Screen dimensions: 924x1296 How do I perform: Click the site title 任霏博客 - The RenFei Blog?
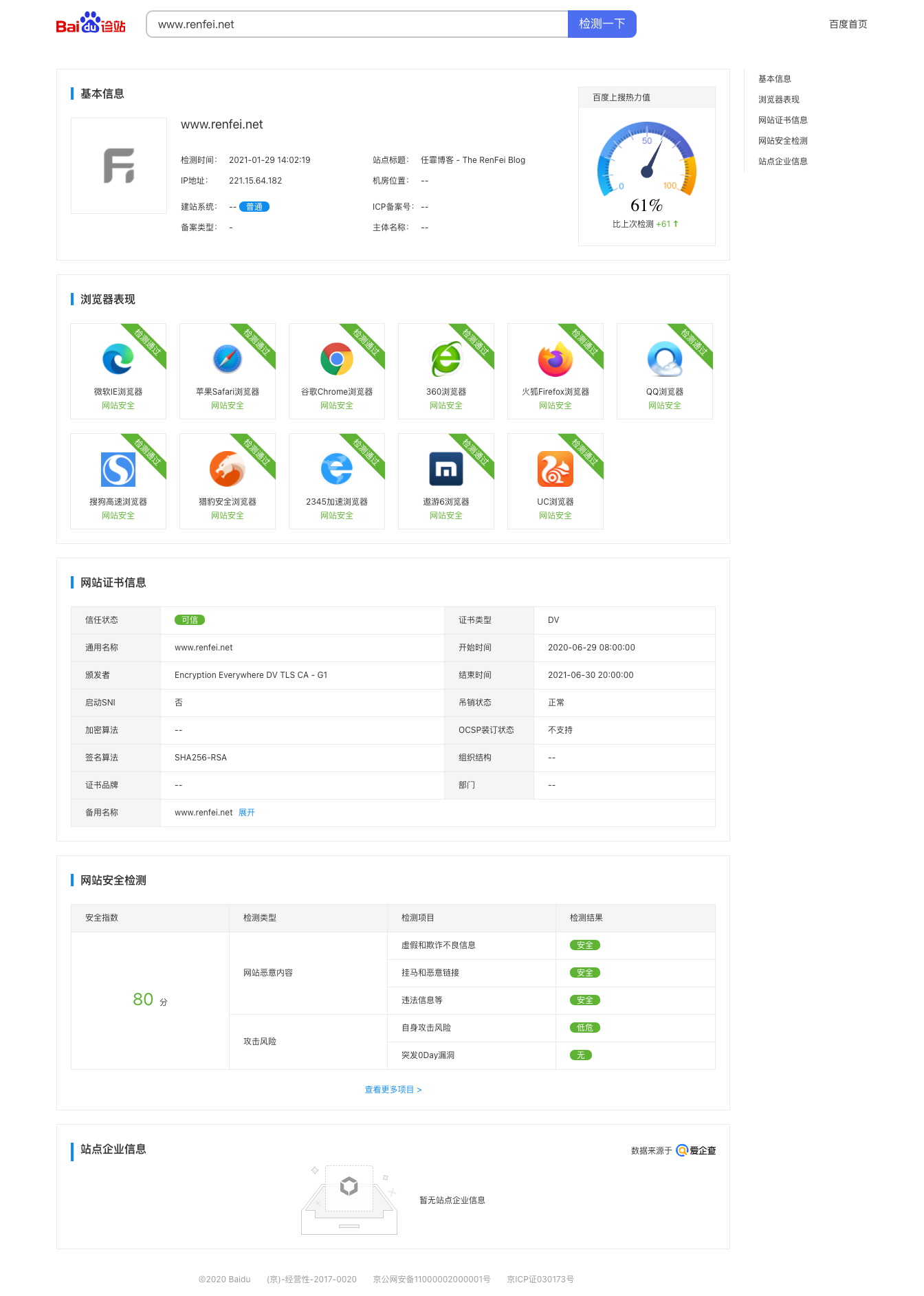(473, 160)
